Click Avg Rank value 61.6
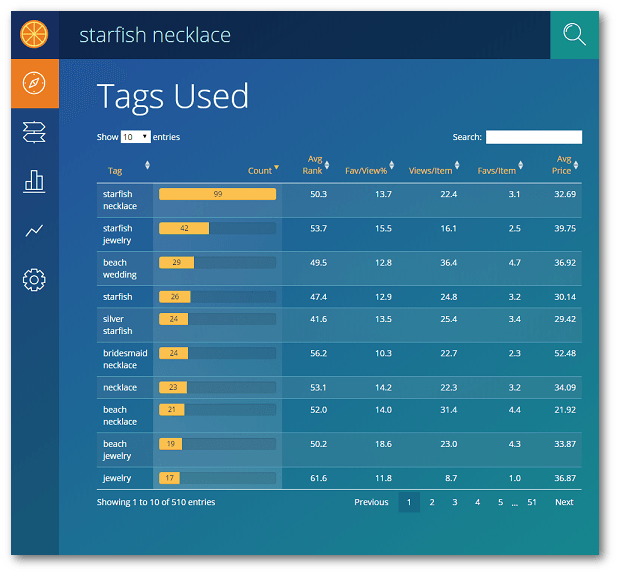This screenshot has width=618, height=574. (x=318, y=478)
